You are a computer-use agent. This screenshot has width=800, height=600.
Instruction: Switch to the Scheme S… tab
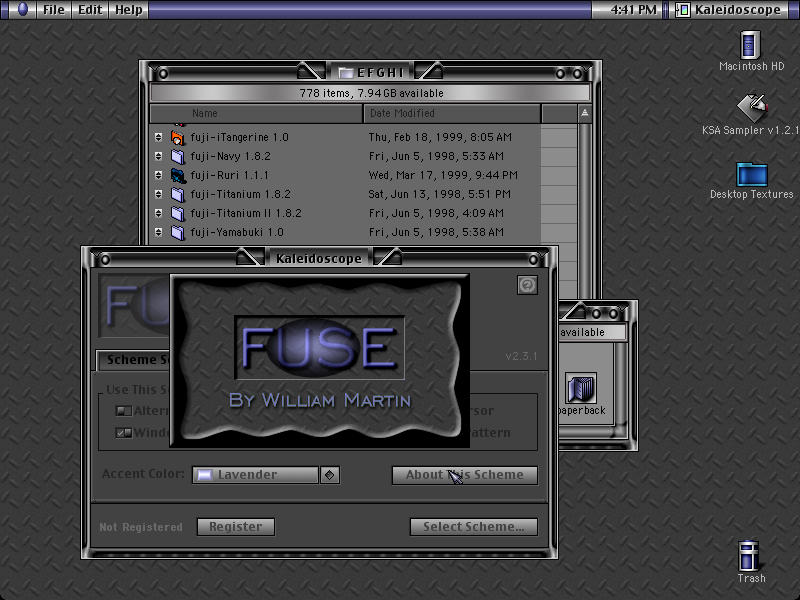tap(134, 360)
